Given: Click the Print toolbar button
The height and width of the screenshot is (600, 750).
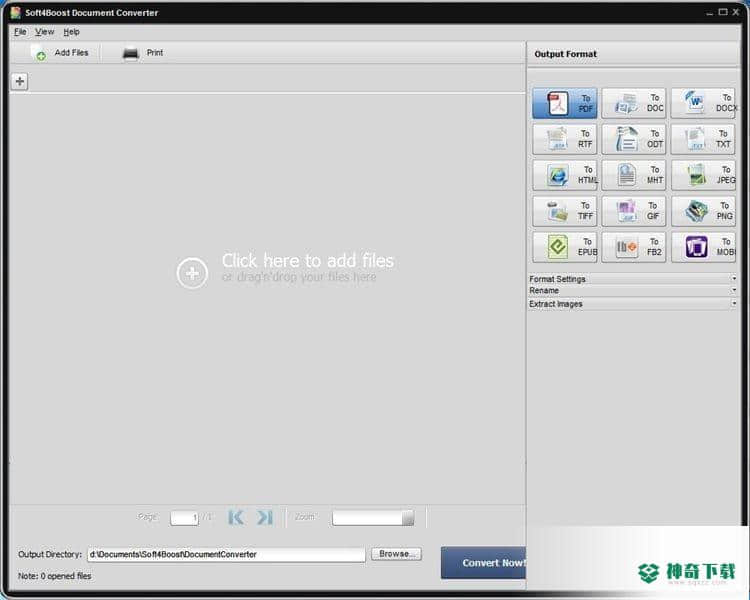Looking at the screenshot, I should coord(143,53).
